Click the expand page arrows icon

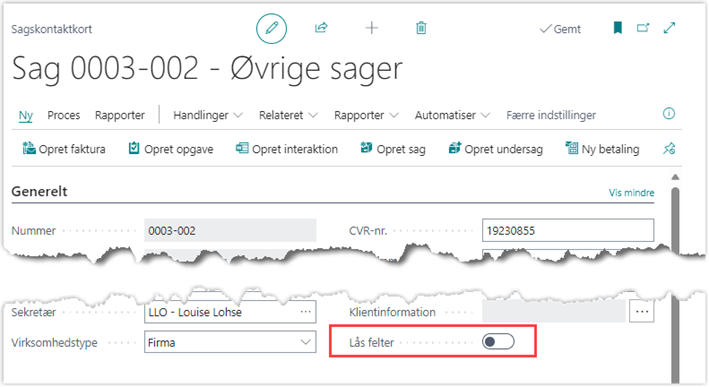click(669, 28)
